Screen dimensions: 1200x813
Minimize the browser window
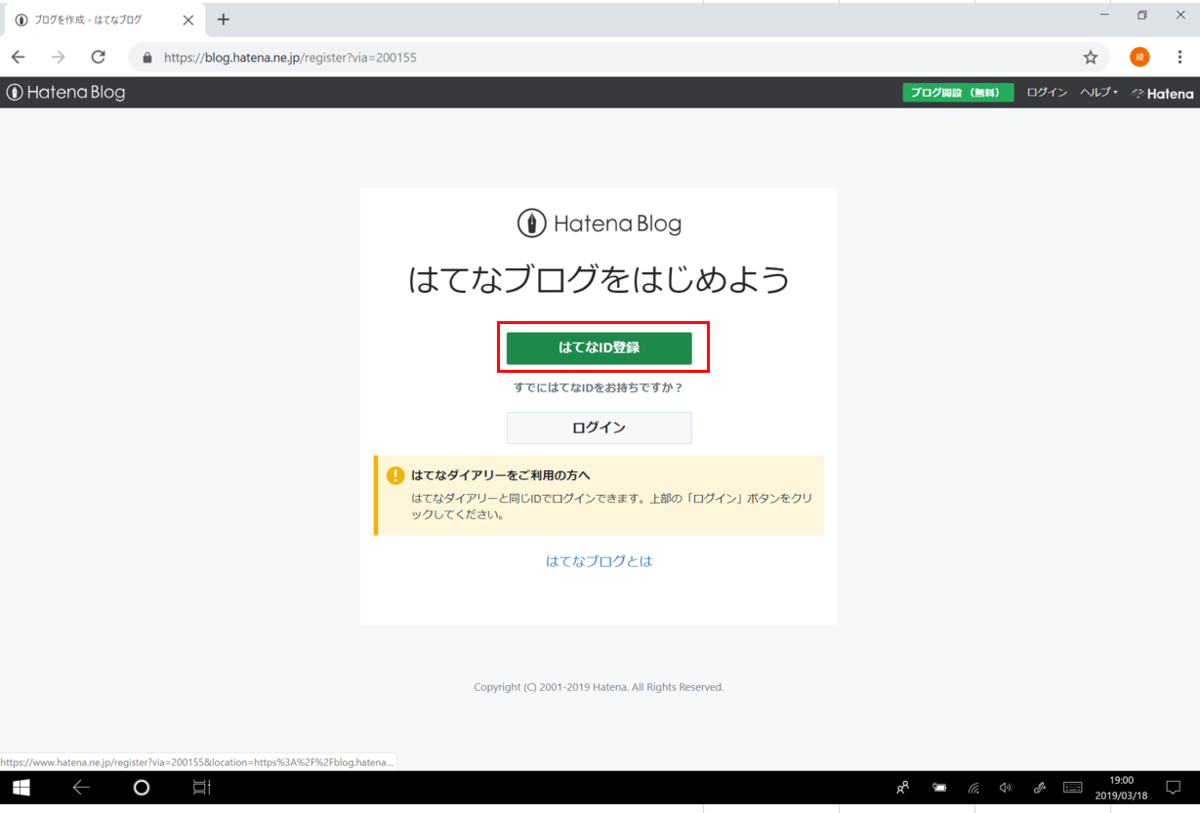pyautogui.click(x=1103, y=15)
